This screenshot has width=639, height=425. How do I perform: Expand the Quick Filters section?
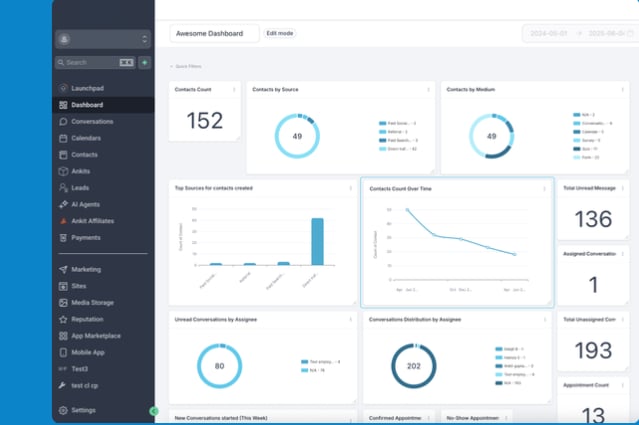pyautogui.click(x=186, y=66)
